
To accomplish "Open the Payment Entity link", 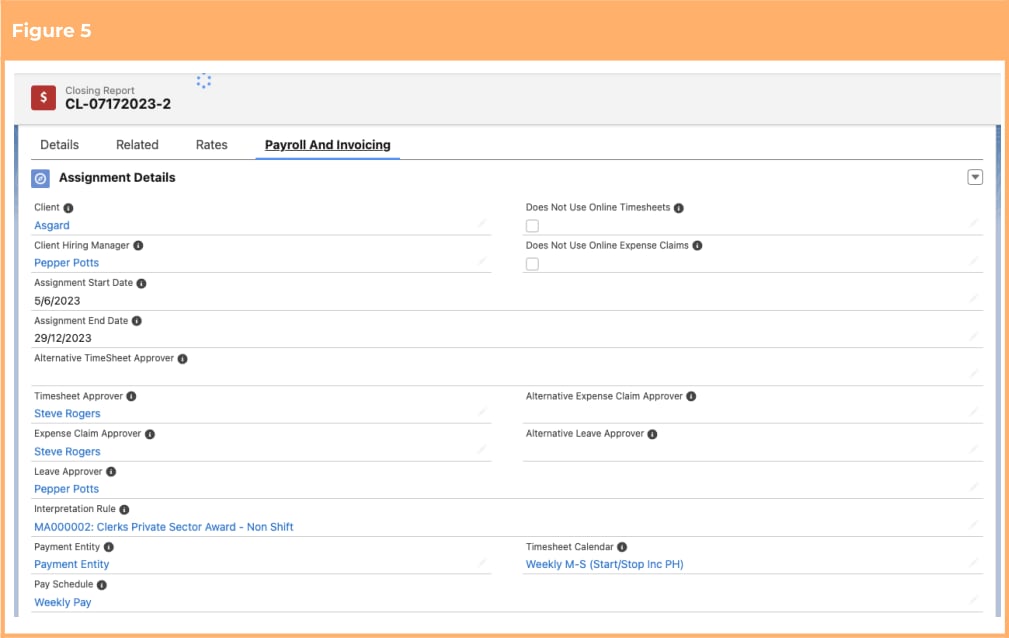I will click(71, 564).
